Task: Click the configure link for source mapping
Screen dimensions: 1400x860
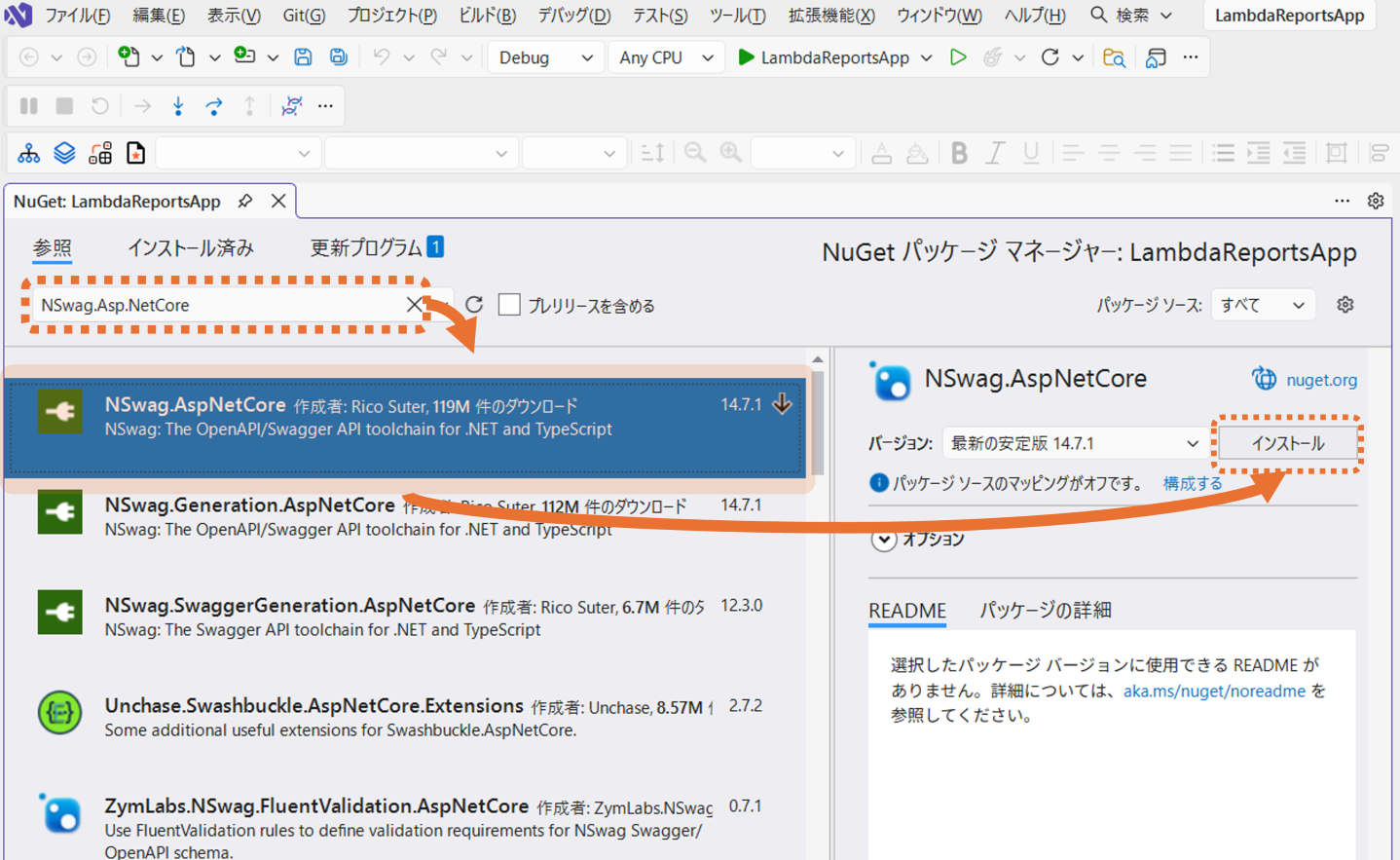Action: [1193, 483]
